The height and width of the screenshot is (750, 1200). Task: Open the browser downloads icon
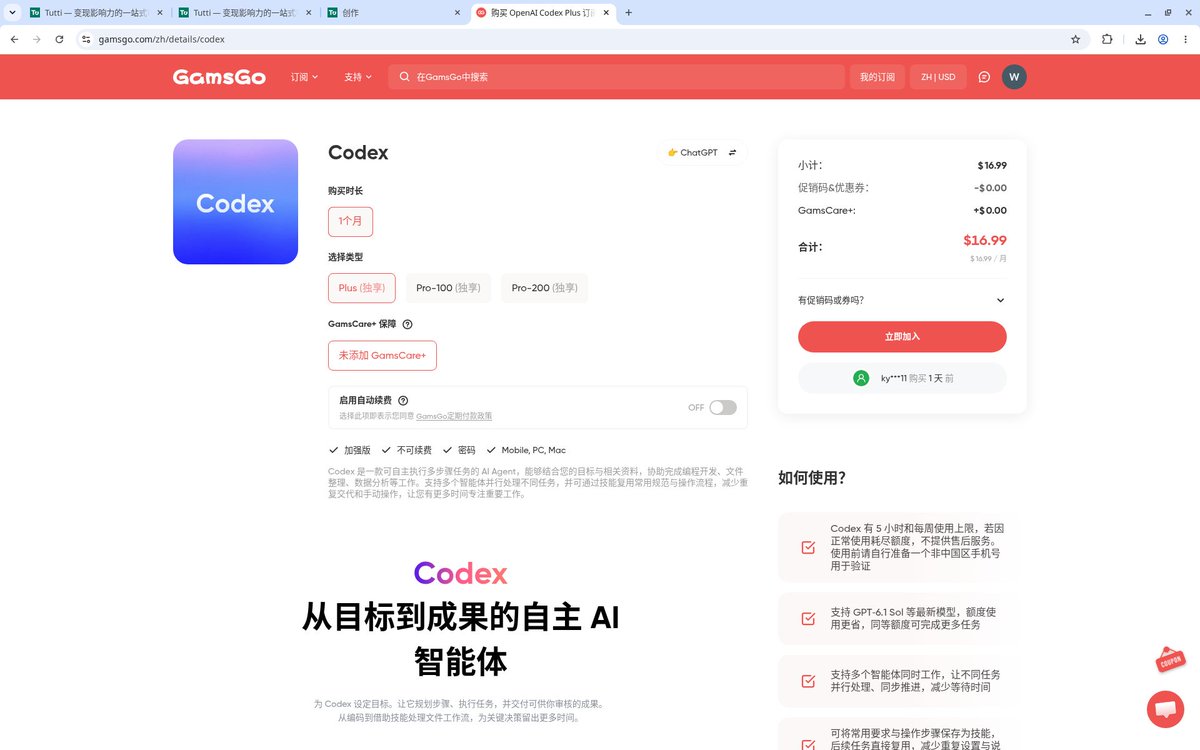click(x=1141, y=39)
